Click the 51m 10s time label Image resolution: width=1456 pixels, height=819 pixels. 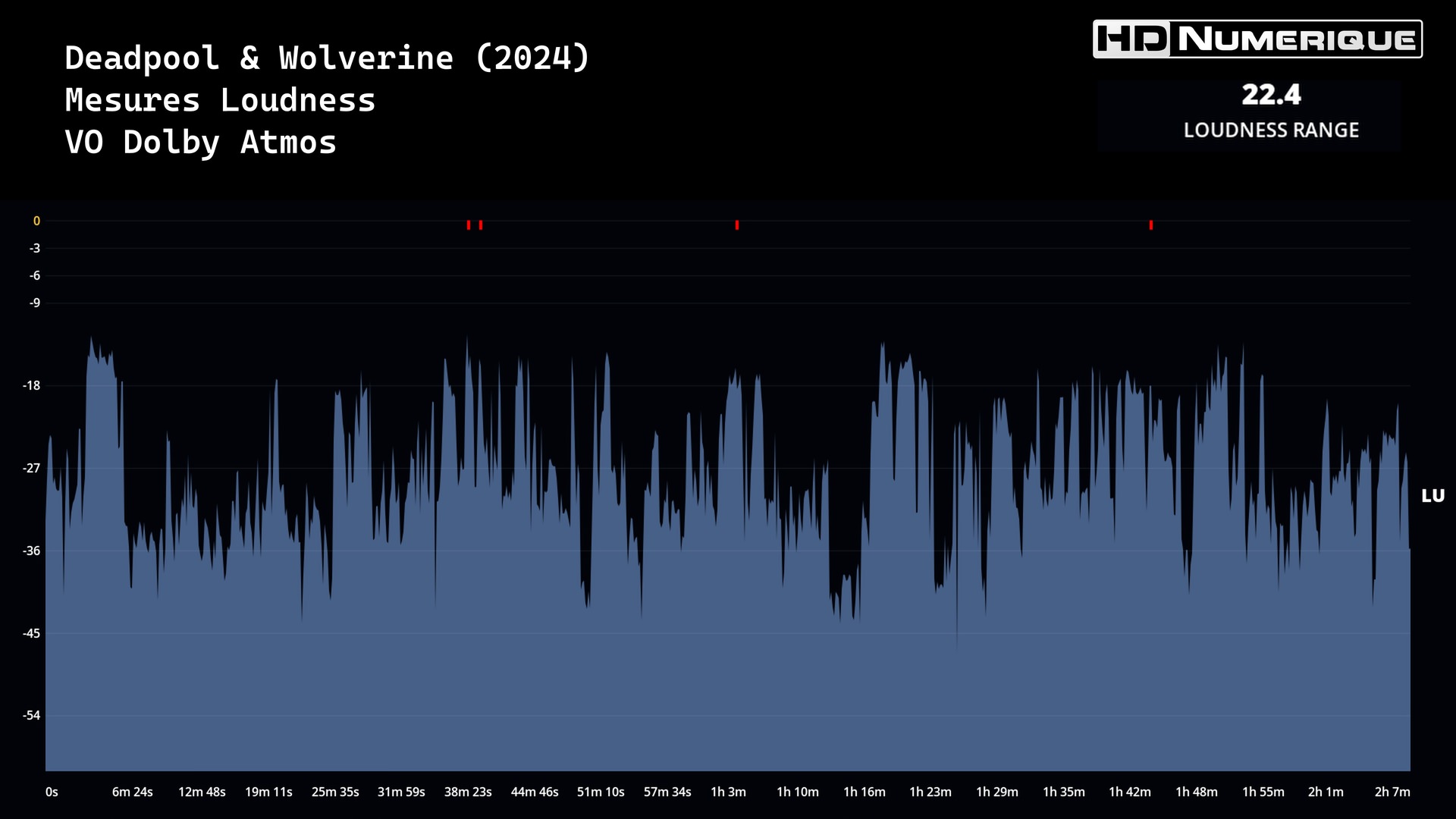(x=601, y=792)
